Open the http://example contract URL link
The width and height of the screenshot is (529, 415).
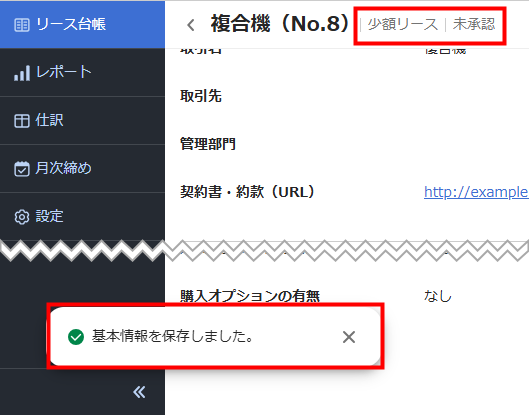(x=476, y=192)
